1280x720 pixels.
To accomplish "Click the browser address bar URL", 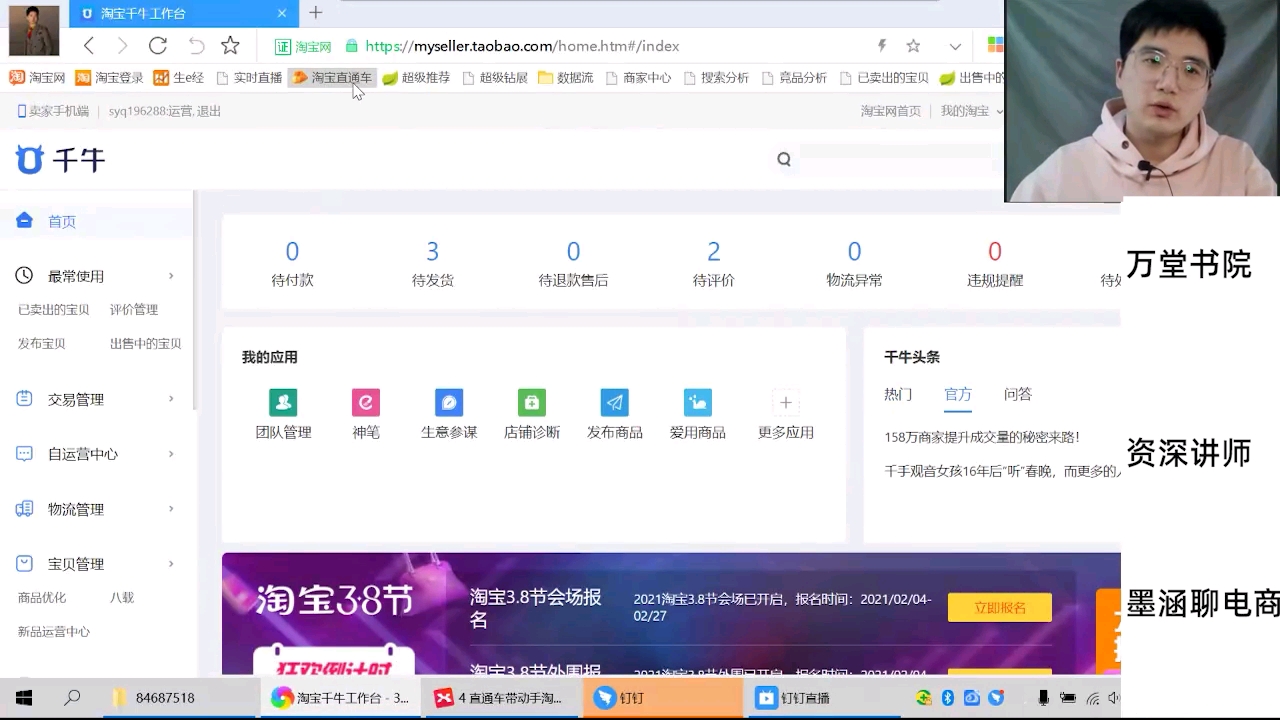I will point(522,46).
